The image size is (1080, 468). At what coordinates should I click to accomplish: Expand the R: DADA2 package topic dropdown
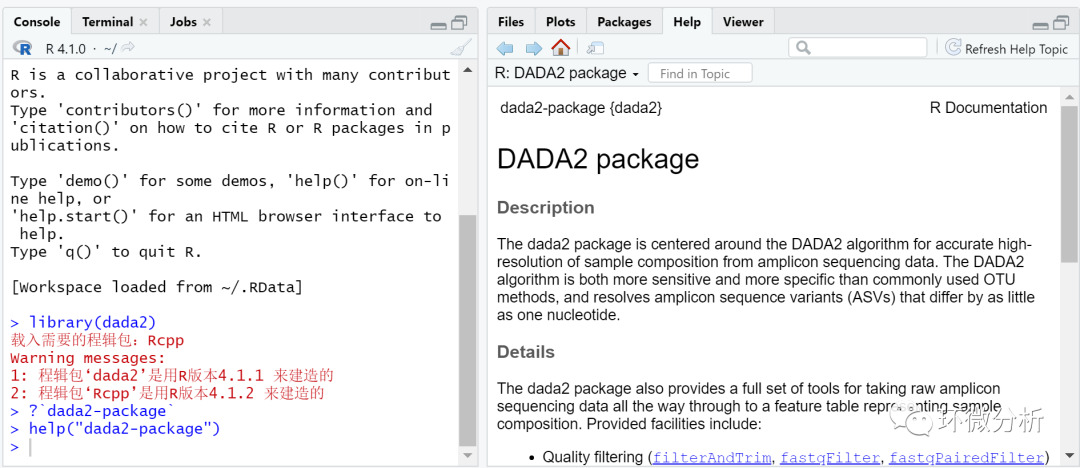point(567,73)
